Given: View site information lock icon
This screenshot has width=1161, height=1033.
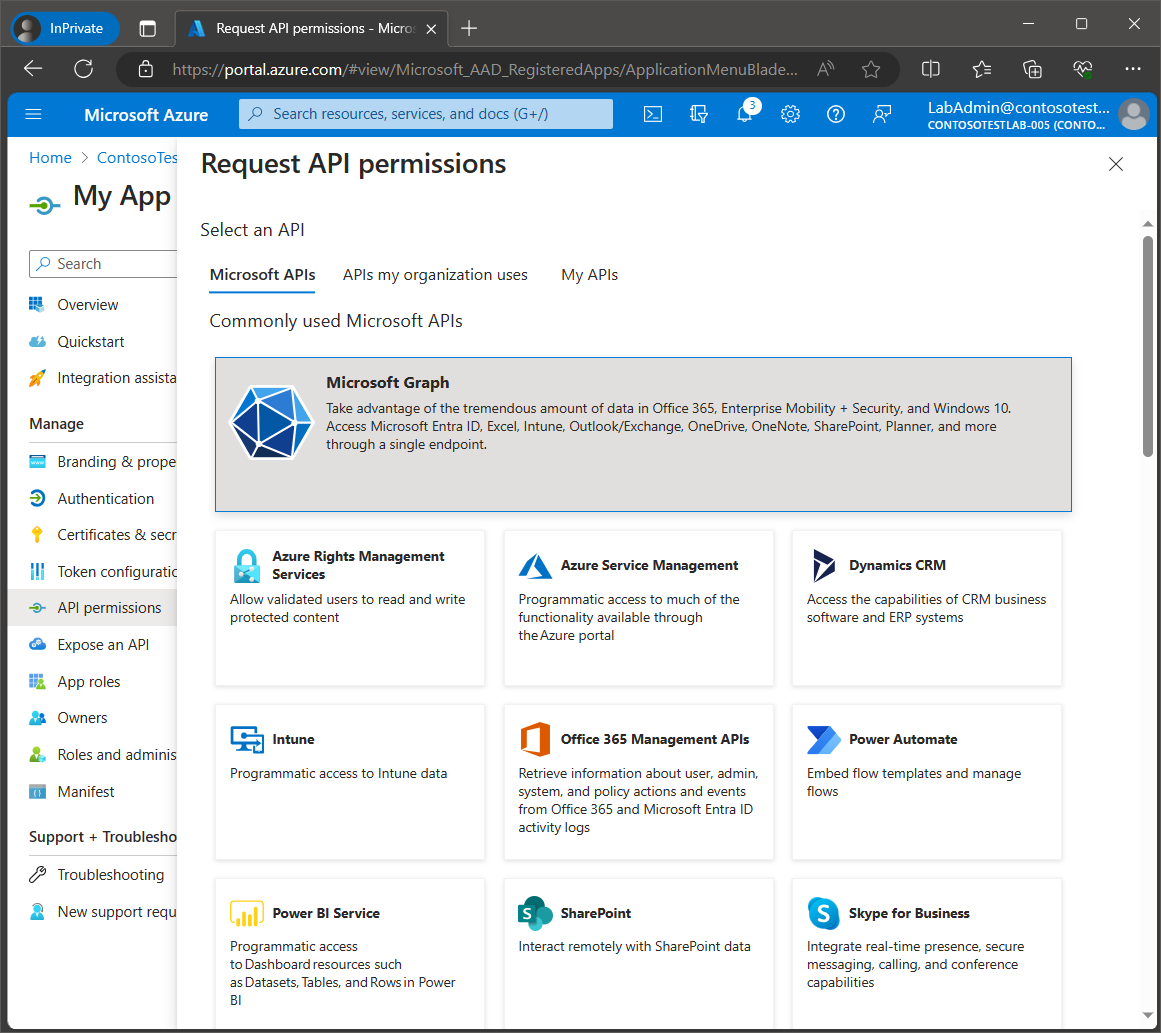Looking at the screenshot, I should click(x=146, y=70).
